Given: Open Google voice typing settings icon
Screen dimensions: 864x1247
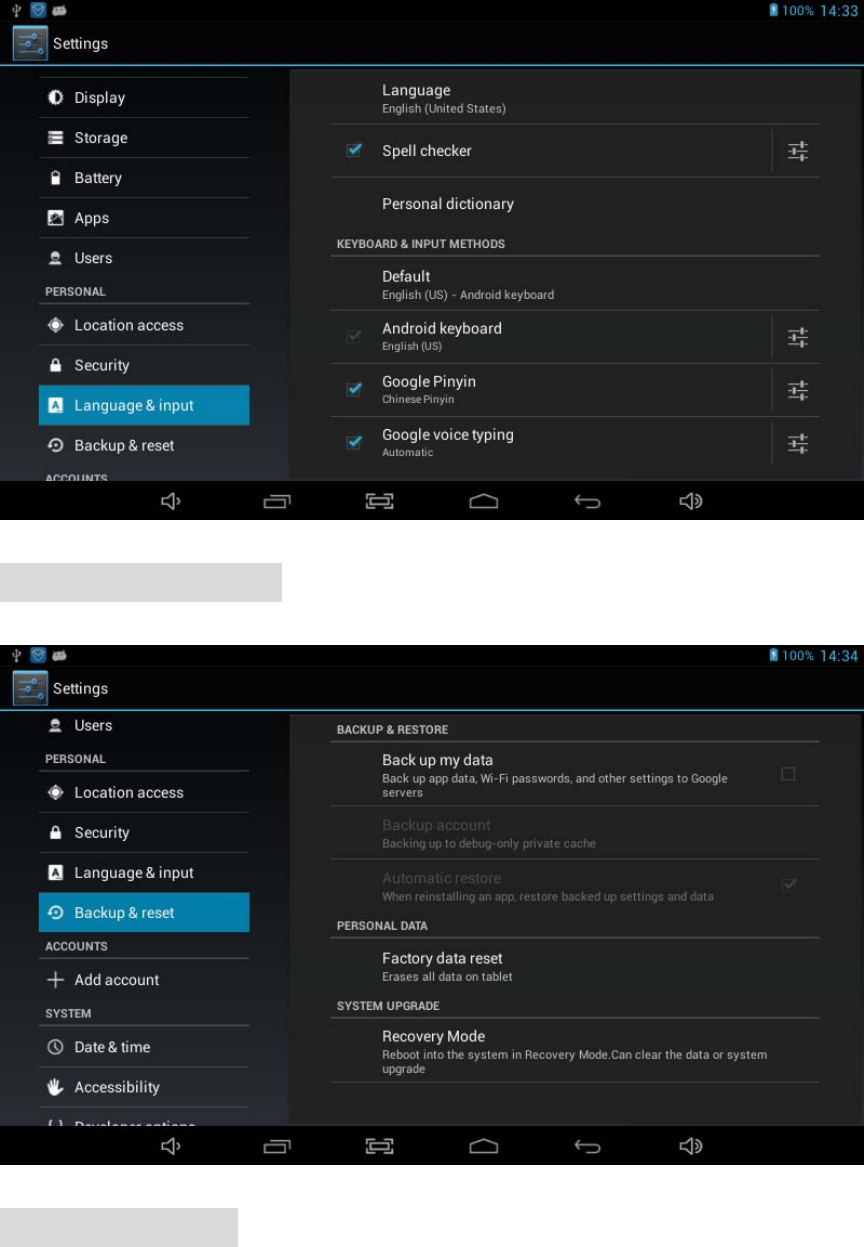Looking at the screenshot, I should pyautogui.click(x=797, y=443).
